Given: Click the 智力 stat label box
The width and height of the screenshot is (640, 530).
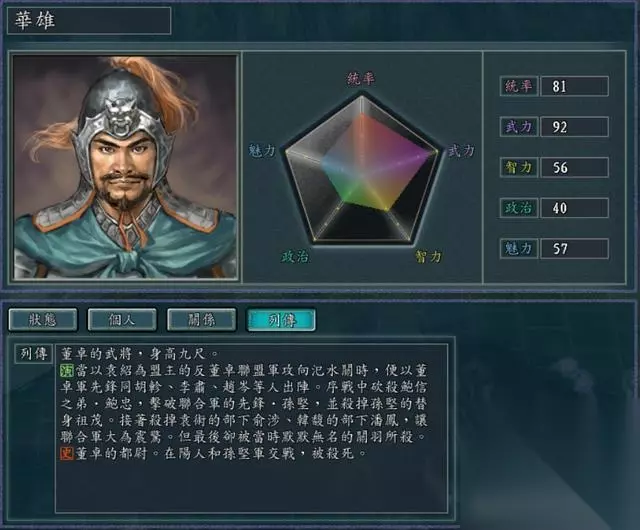Looking at the screenshot, I should click(519, 167).
